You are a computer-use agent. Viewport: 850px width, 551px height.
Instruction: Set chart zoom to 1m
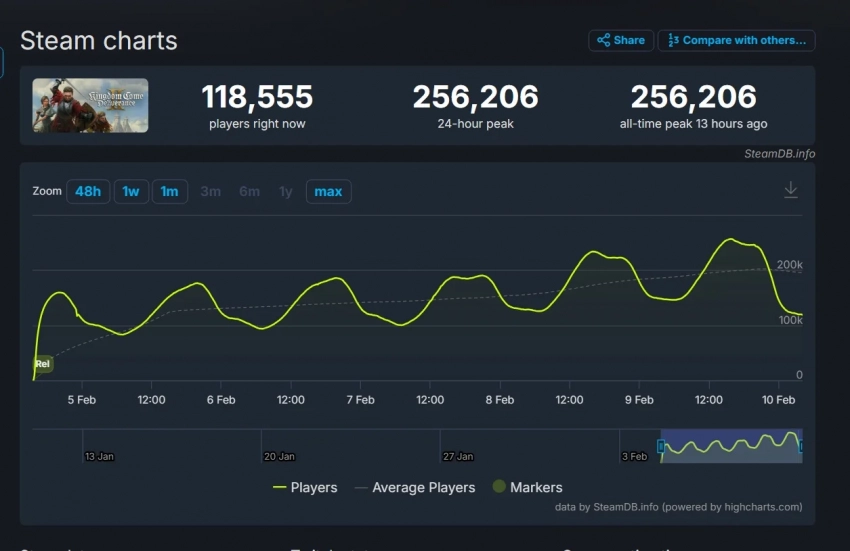coord(169,191)
